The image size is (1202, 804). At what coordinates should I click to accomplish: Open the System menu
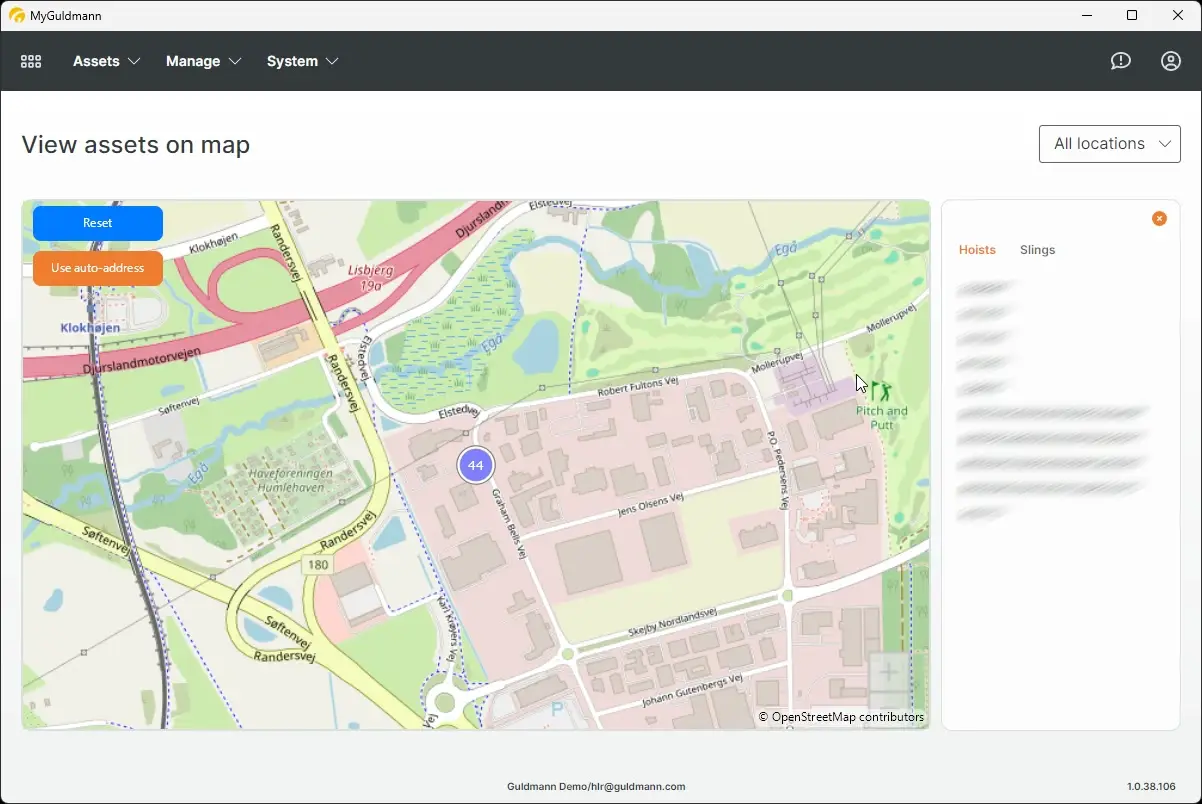(291, 61)
